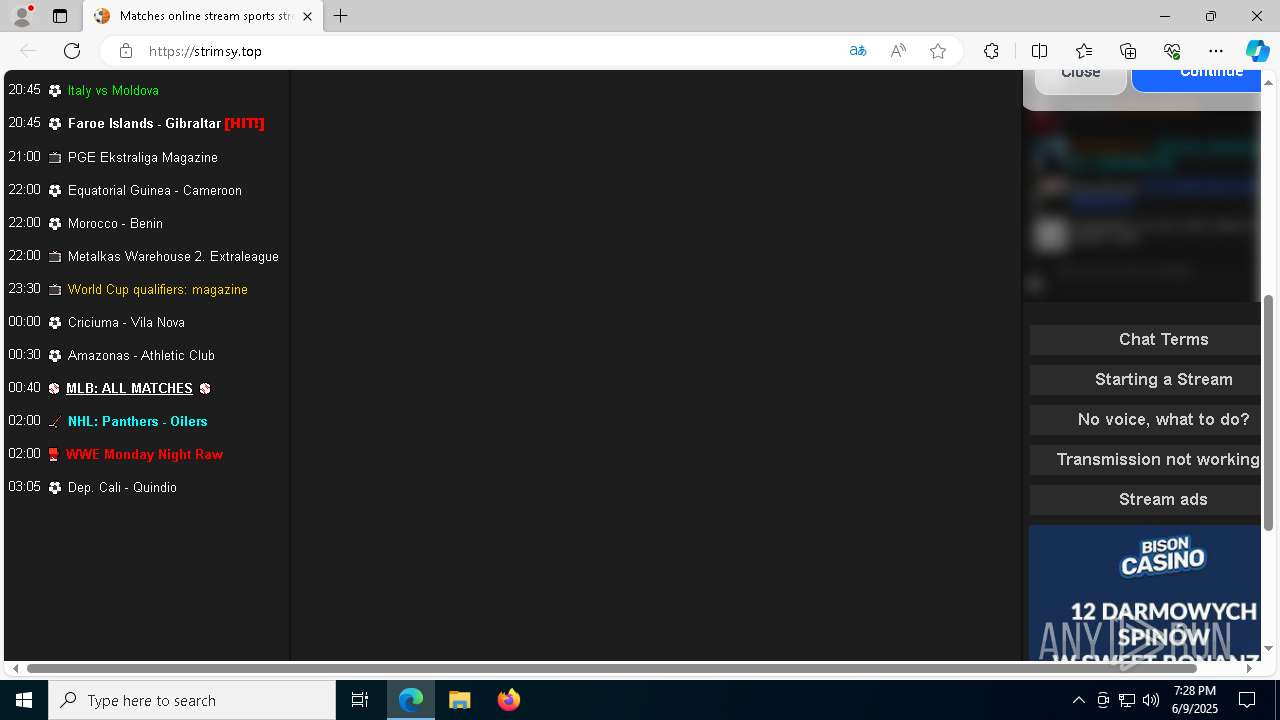The image size is (1280, 720).
Task: Click Starting a Stream button
Action: [x=1145, y=379]
